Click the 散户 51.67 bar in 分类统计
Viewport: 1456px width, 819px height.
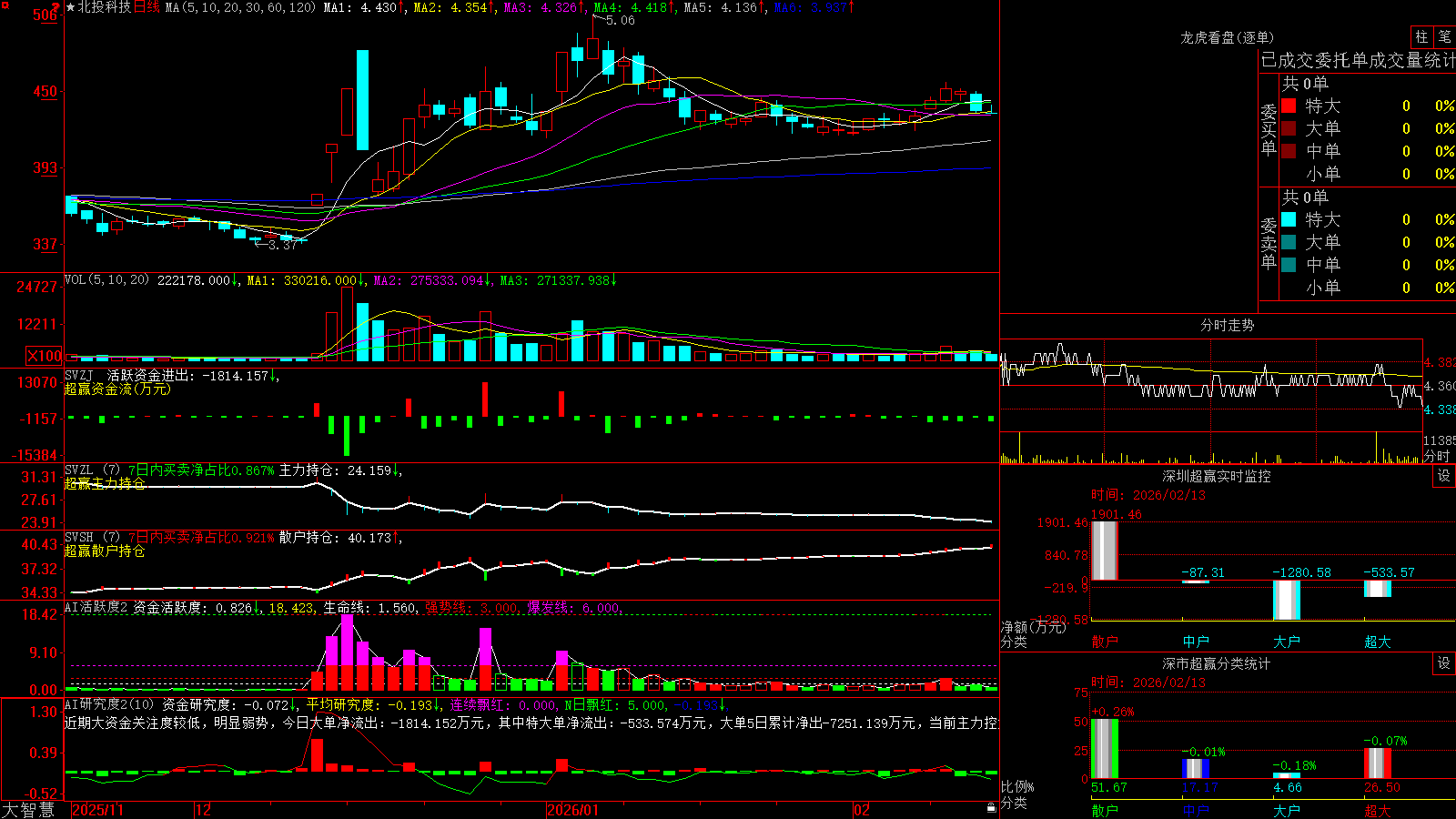(x=1105, y=749)
